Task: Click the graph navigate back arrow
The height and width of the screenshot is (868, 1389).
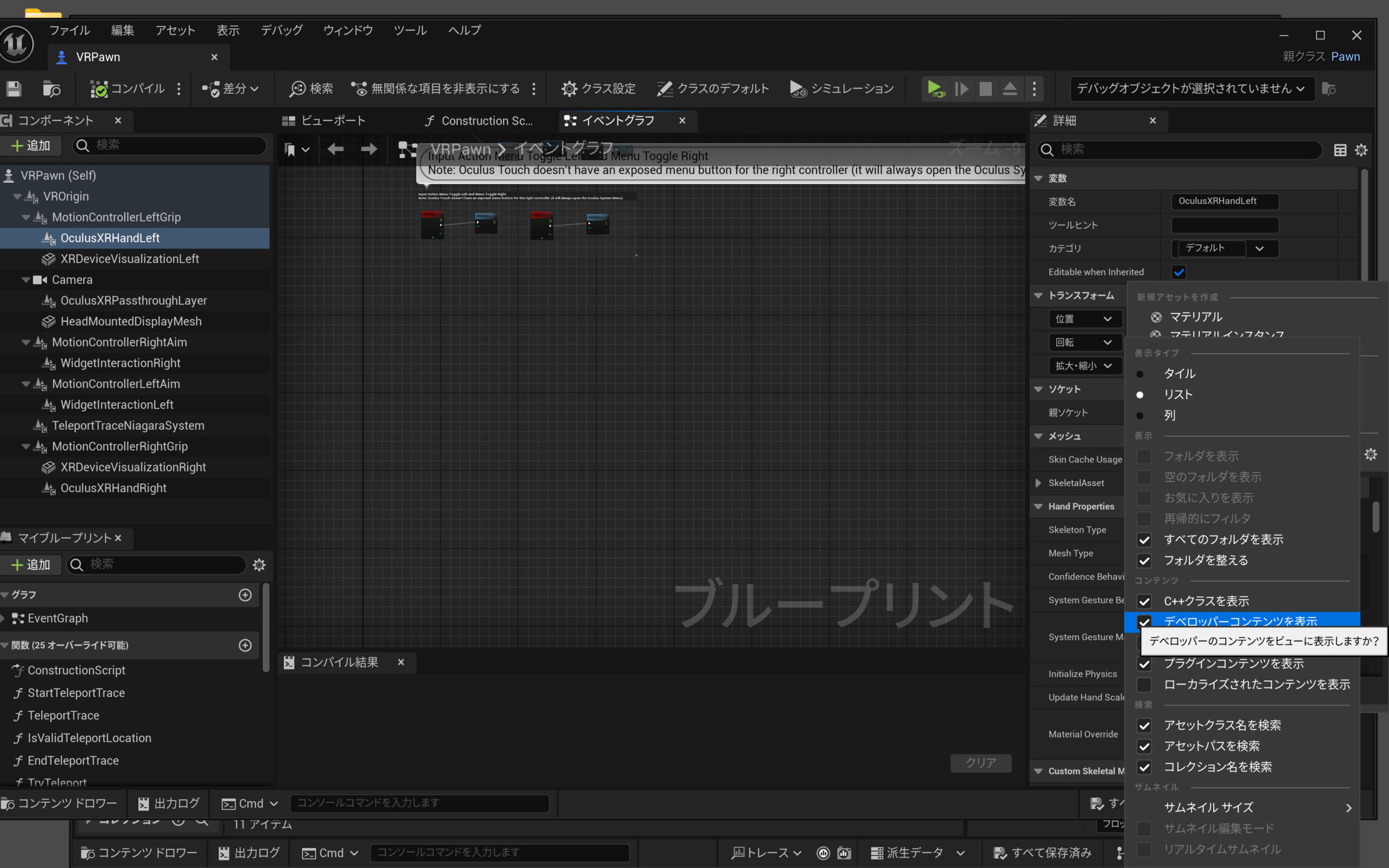Action: pyautogui.click(x=335, y=150)
